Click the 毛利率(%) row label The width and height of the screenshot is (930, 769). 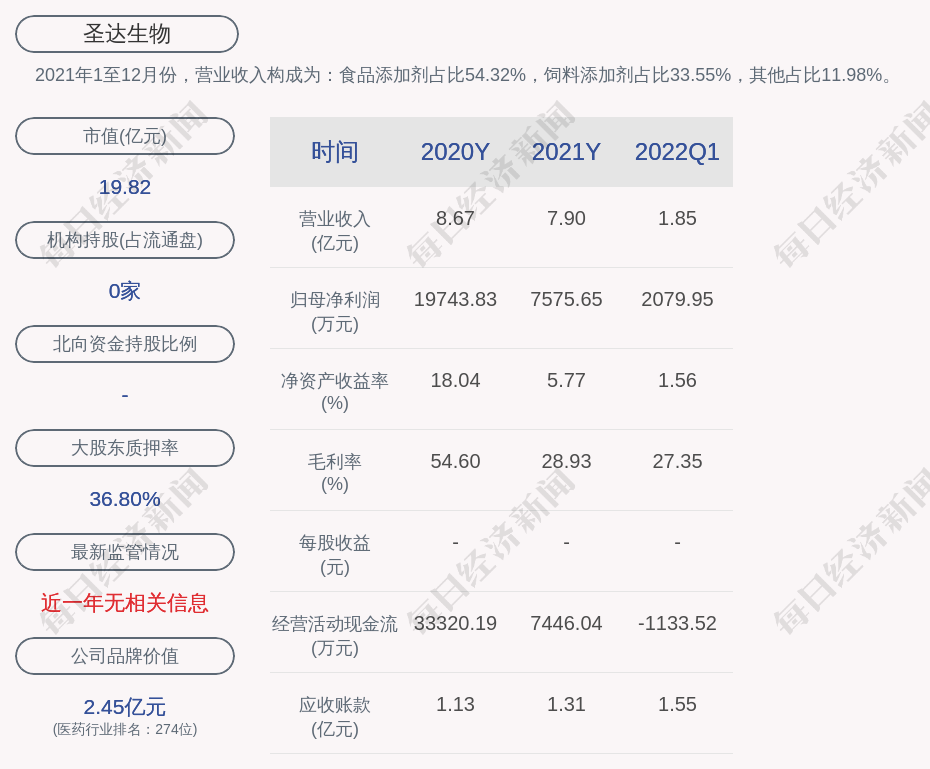pos(335,473)
